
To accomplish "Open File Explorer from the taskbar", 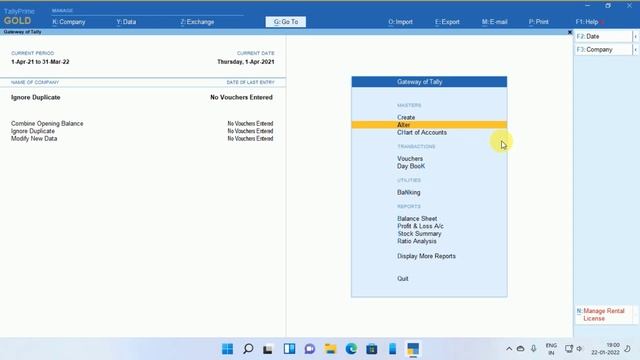I will 330,349.
